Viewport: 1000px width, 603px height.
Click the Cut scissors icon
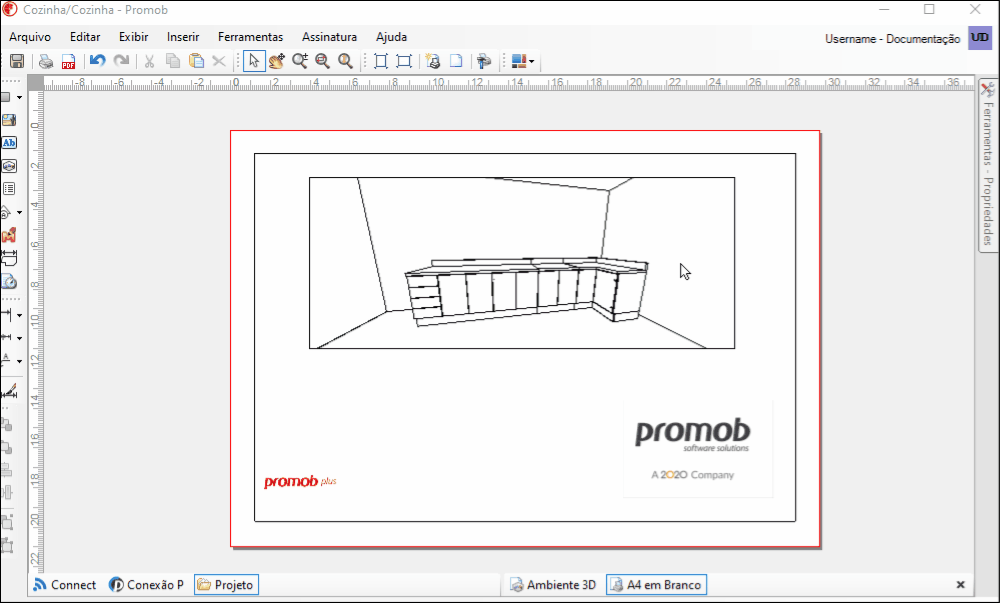click(149, 61)
